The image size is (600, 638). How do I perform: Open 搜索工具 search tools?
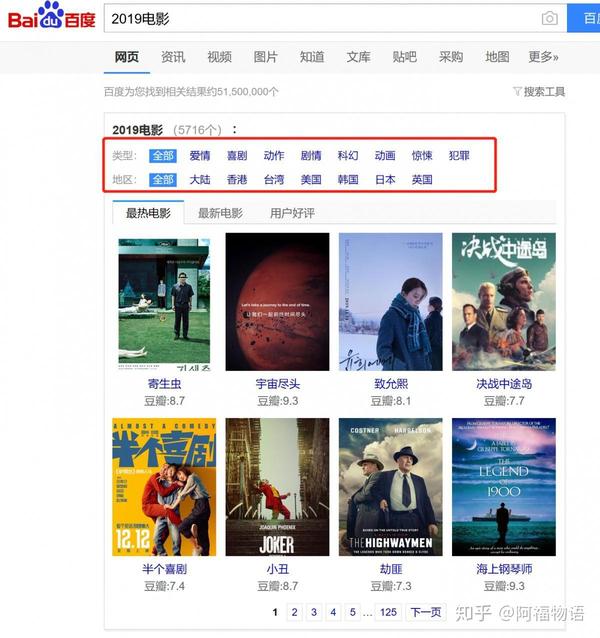[544, 92]
